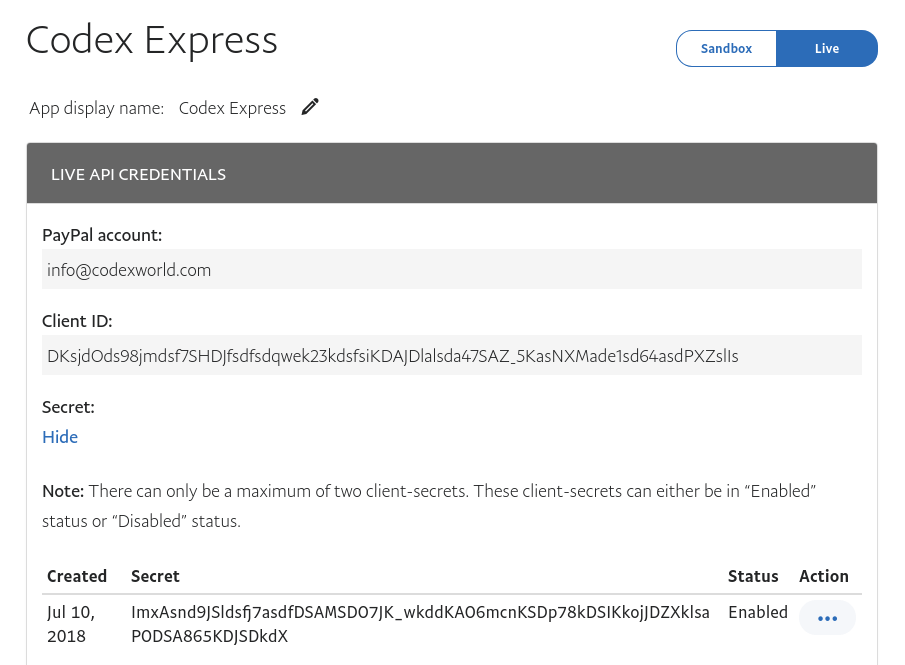Click the PayPal account label
Viewport: 905px width, 665px height.
tap(102, 235)
